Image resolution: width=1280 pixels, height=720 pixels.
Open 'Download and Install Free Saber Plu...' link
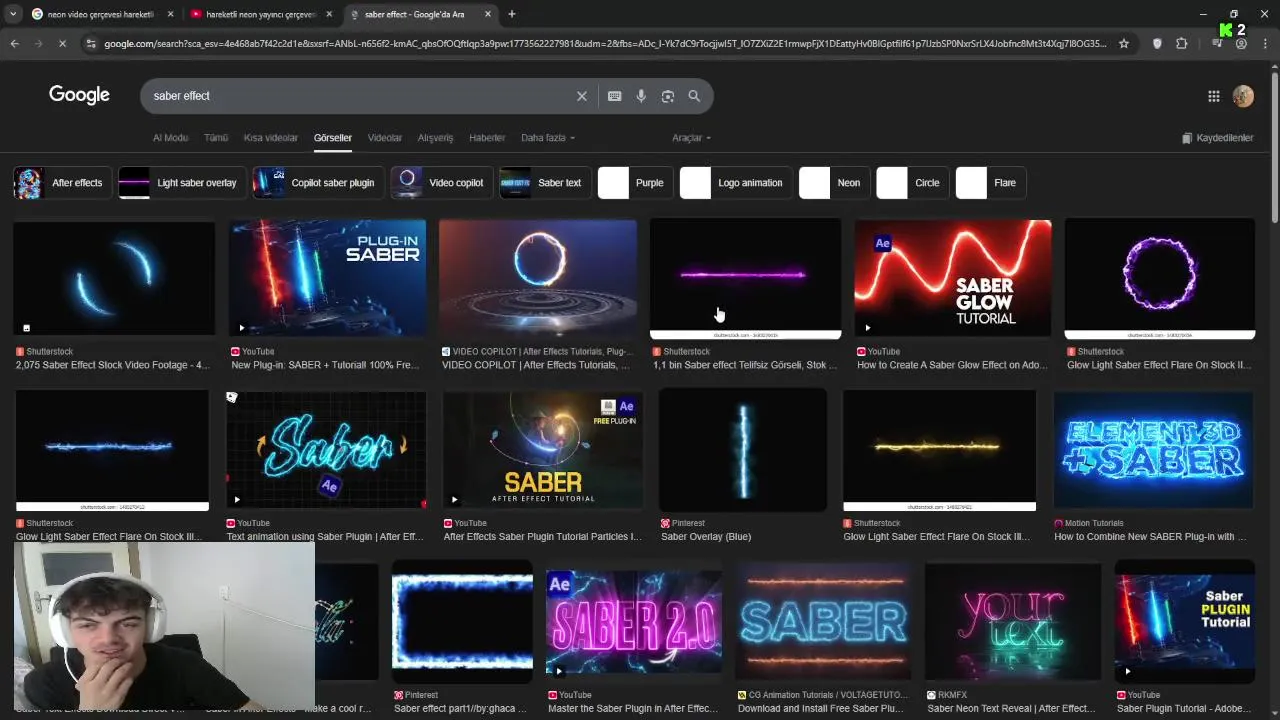[x=821, y=709]
